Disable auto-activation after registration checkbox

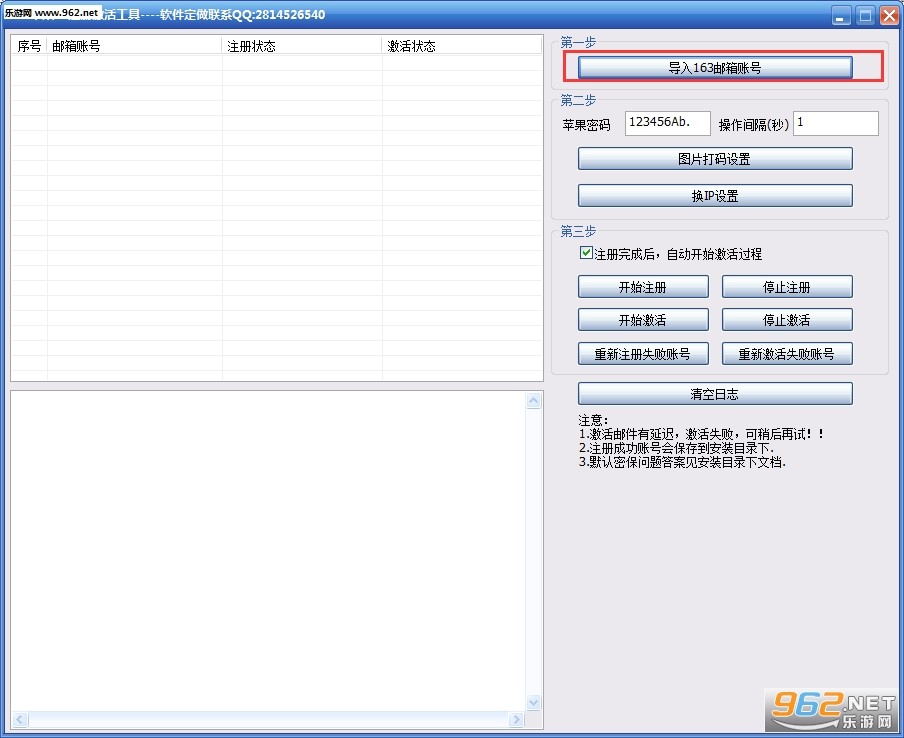[585, 253]
